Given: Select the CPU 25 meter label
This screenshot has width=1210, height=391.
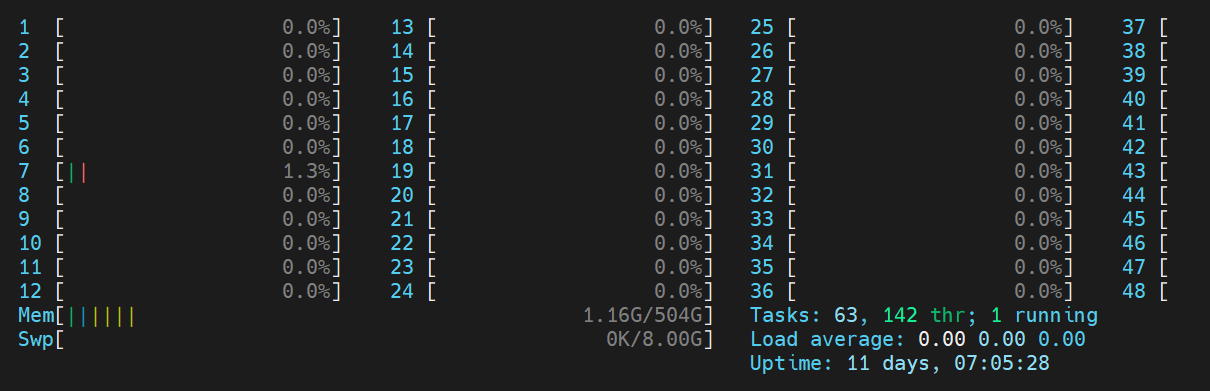Looking at the screenshot, I should (x=762, y=27).
